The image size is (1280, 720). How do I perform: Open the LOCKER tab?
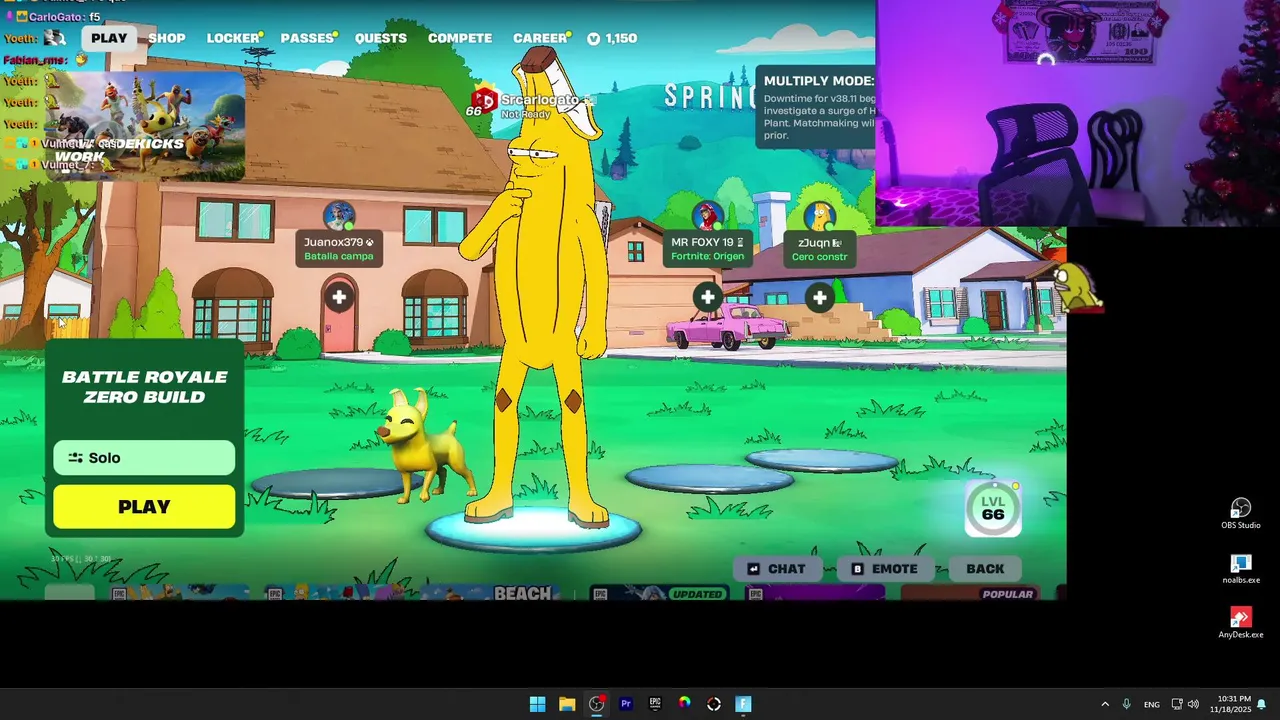233,38
